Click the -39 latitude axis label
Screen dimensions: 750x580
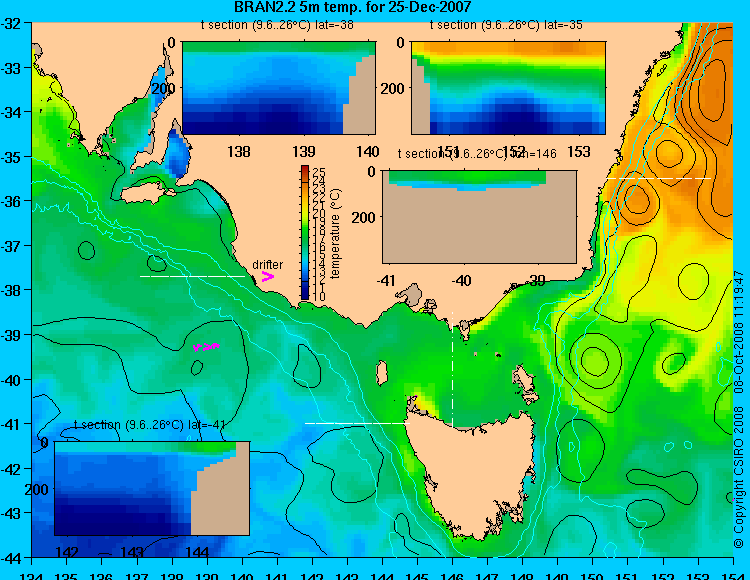(x=11, y=335)
